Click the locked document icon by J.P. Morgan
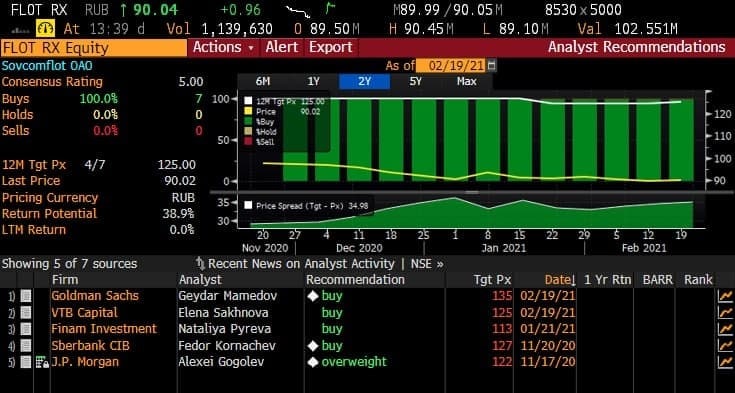This screenshot has width=735, height=393. [x=42, y=362]
